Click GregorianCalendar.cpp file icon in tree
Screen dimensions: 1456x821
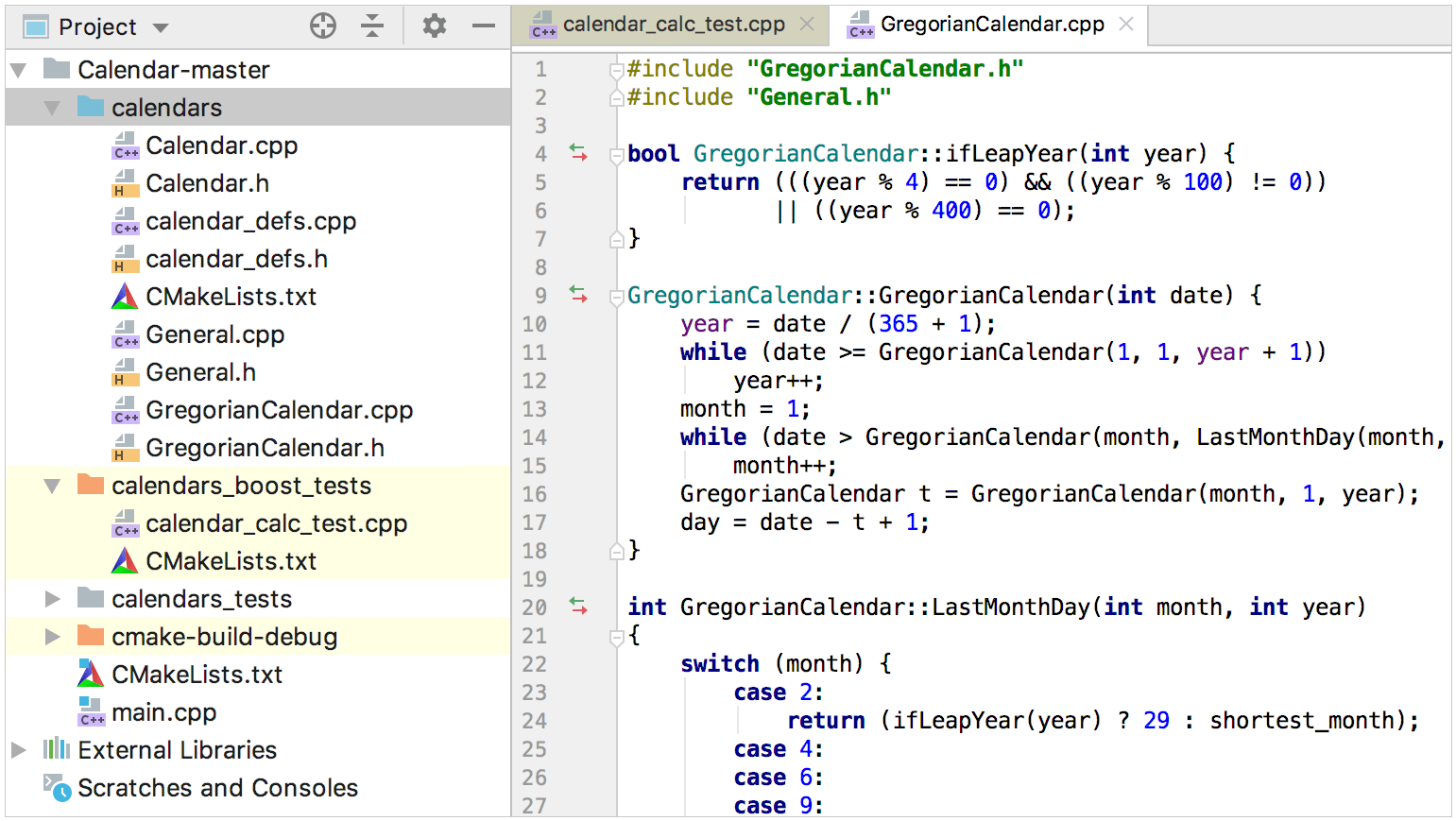click(125, 410)
